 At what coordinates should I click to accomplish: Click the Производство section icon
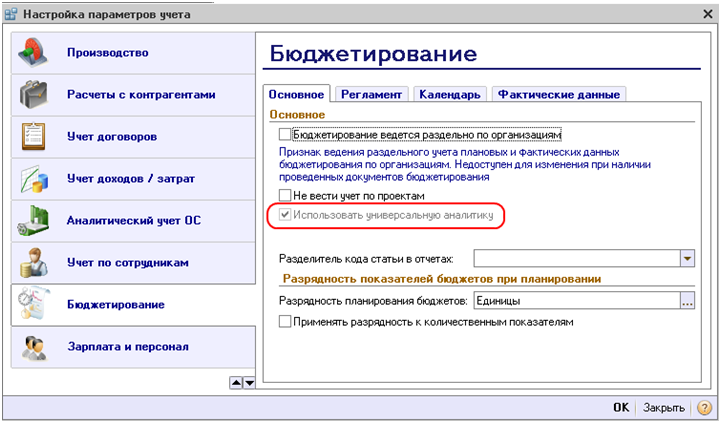click(x=34, y=53)
